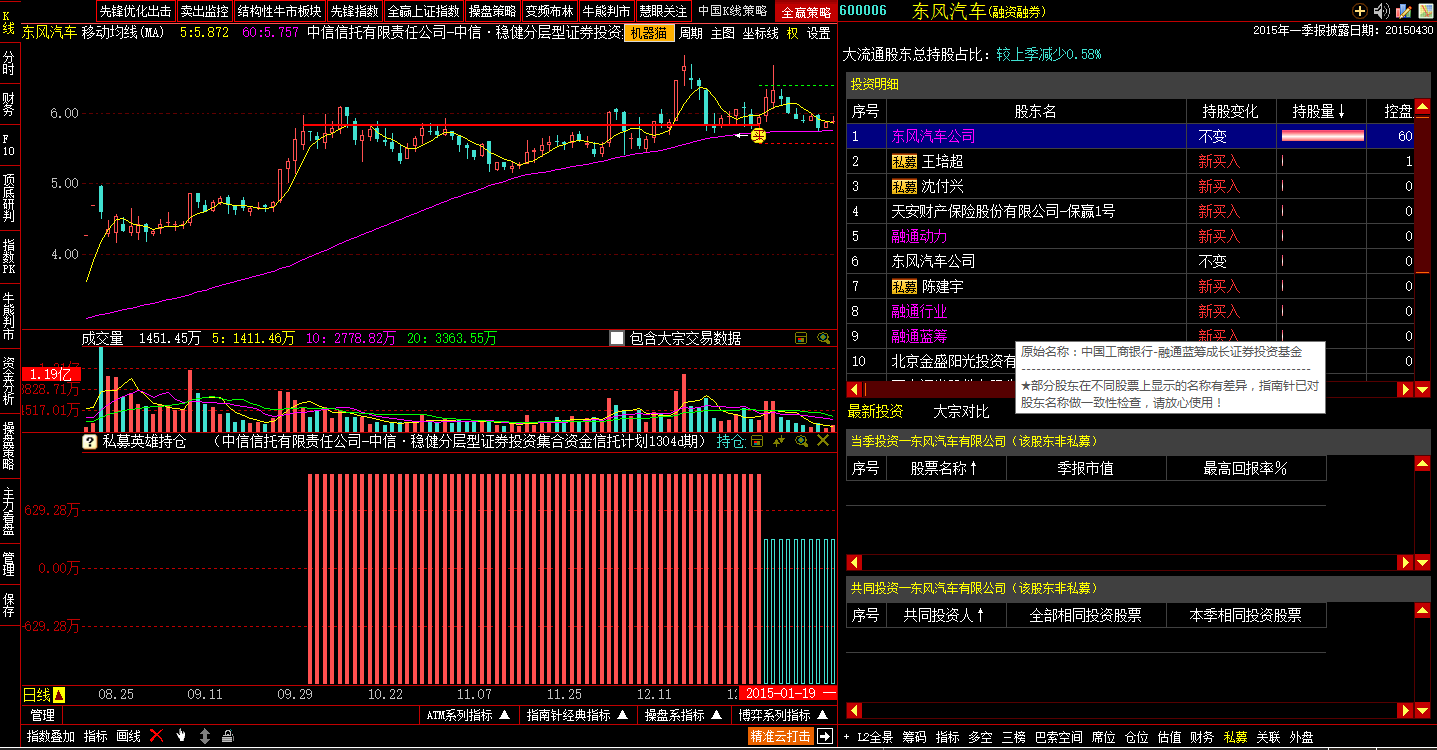Click the 精准云打击 button
1437x750 pixels.
point(781,736)
